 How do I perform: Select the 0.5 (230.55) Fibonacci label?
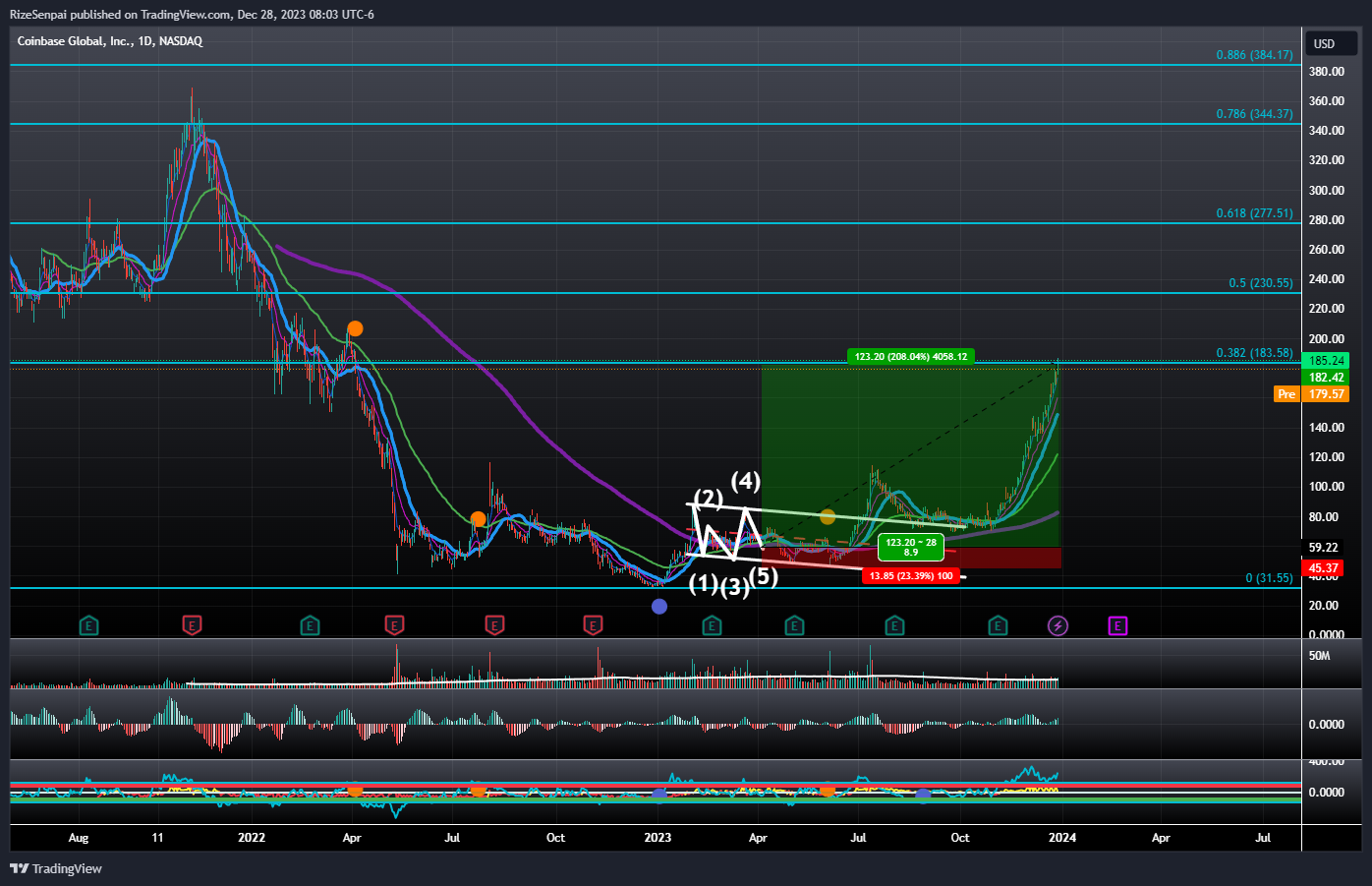click(1261, 283)
